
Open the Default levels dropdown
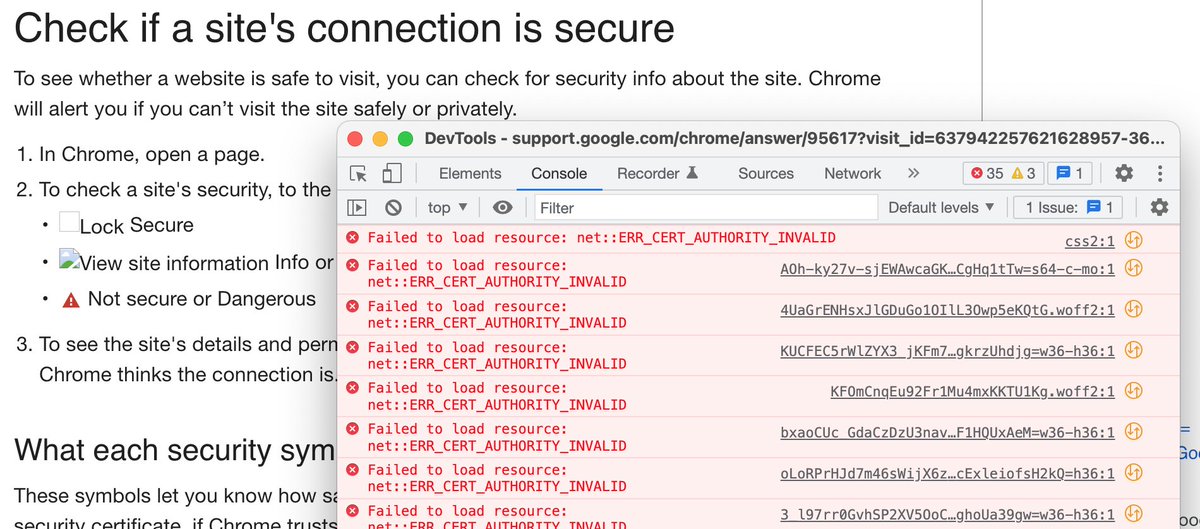point(942,207)
